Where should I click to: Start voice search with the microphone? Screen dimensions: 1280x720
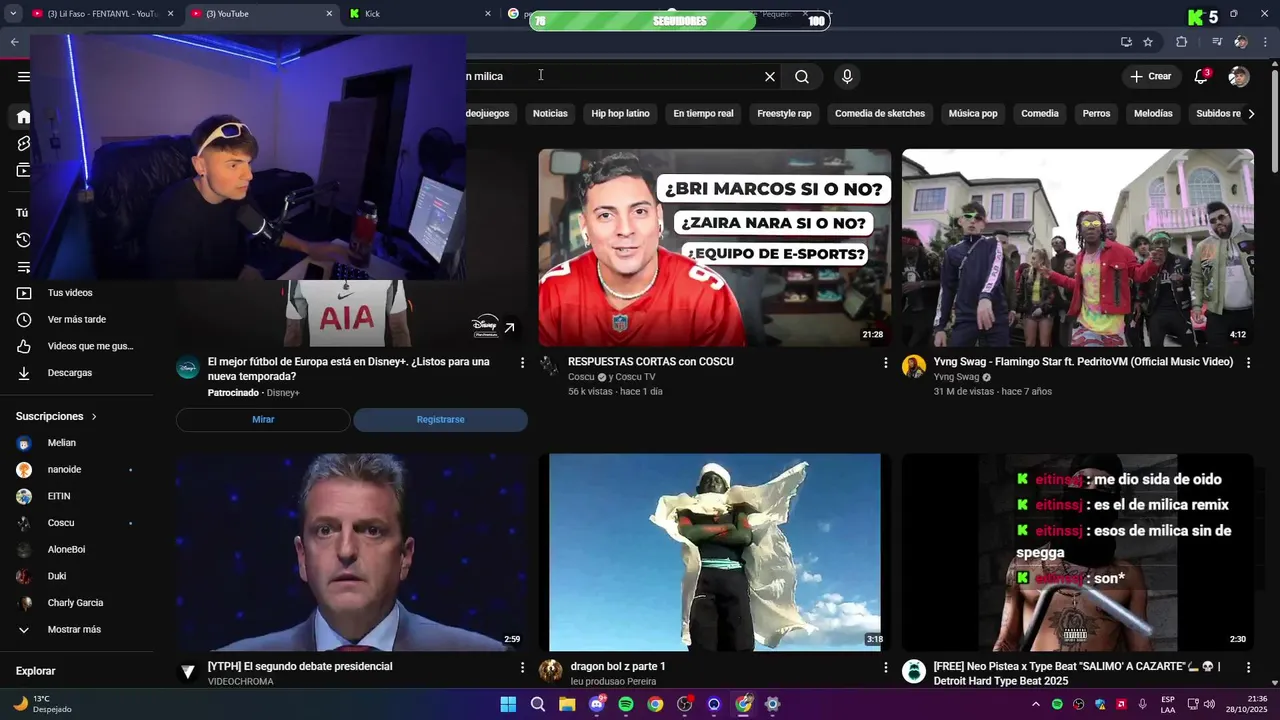click(847, 76)
